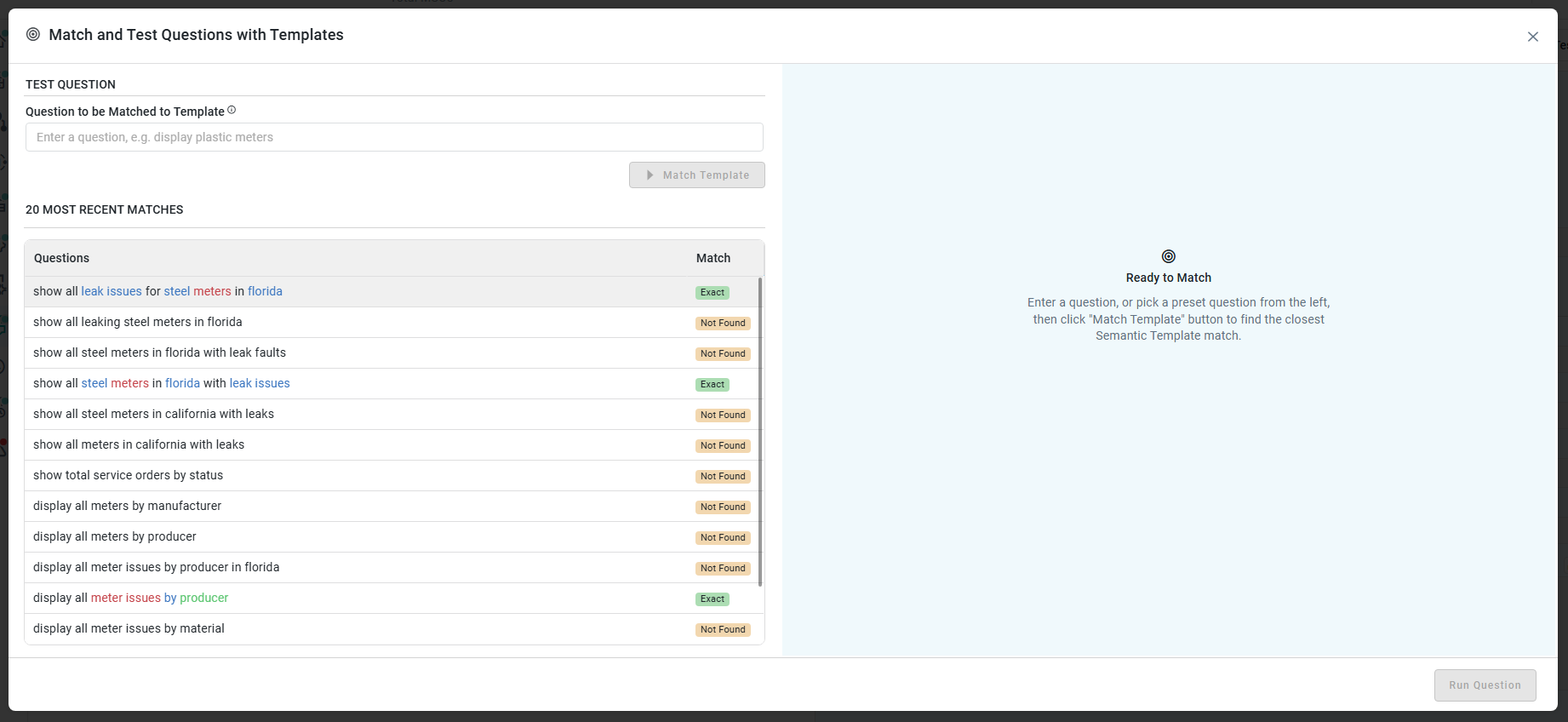Click the Run Question button
The height and width of the screenshot is (722, 1568).
pyautogui.click(x=1485, y=685)
